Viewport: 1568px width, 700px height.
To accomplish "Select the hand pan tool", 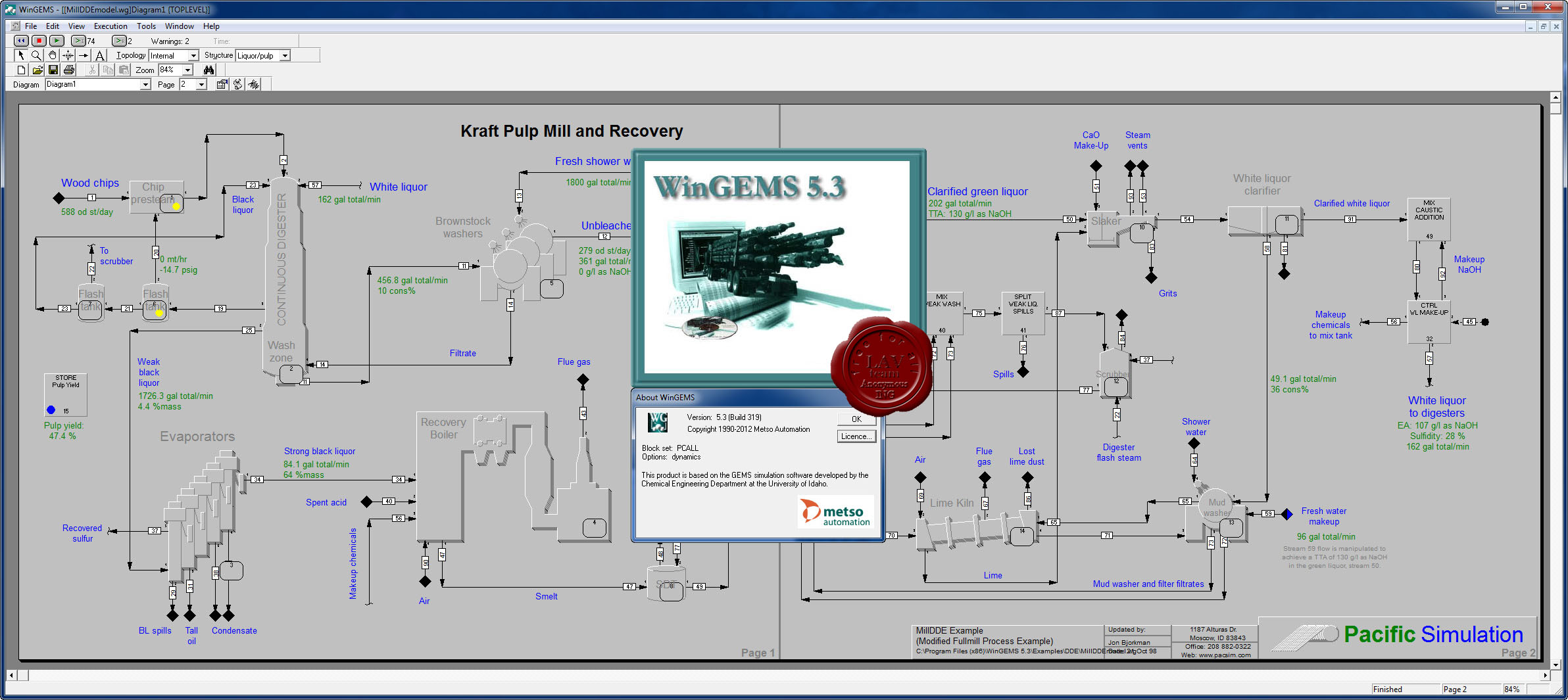I will [x=52, y=55].
